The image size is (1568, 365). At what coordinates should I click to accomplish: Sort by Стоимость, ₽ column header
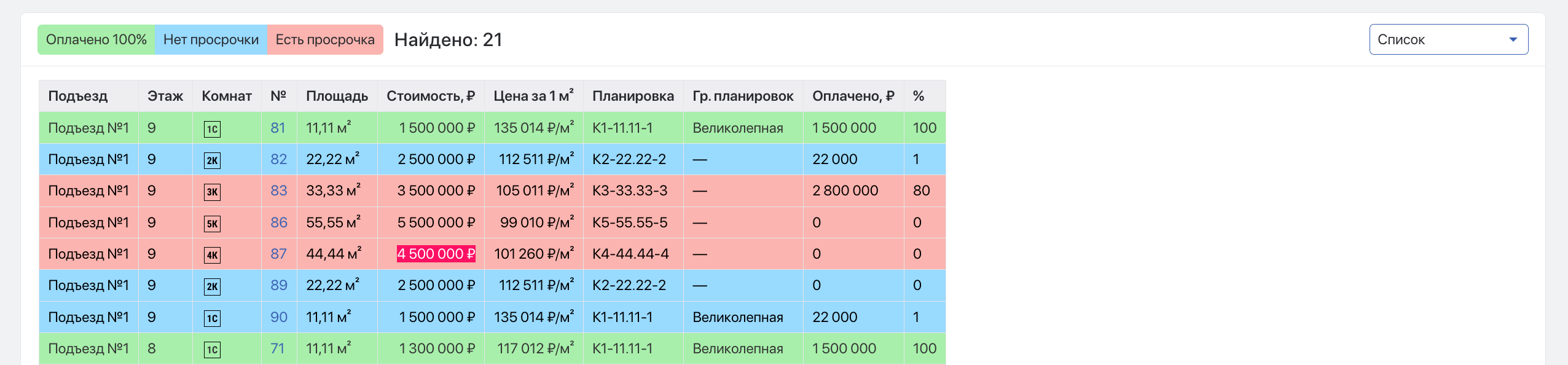coord(431,96)
